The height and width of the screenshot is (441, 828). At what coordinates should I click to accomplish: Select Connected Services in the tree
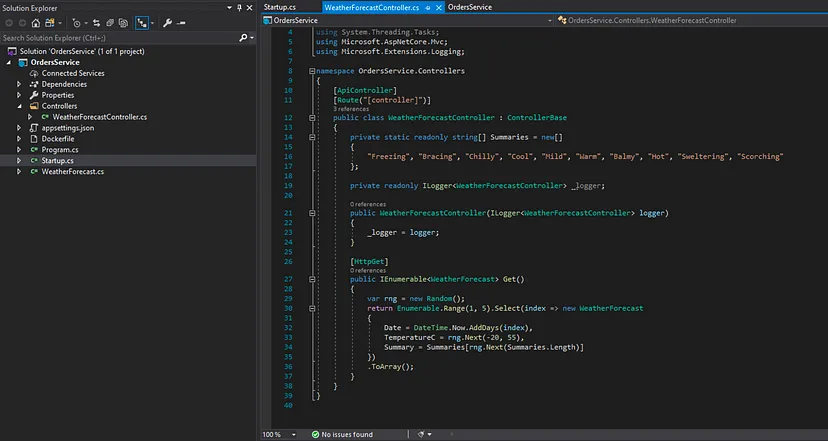tap(73, 73)
